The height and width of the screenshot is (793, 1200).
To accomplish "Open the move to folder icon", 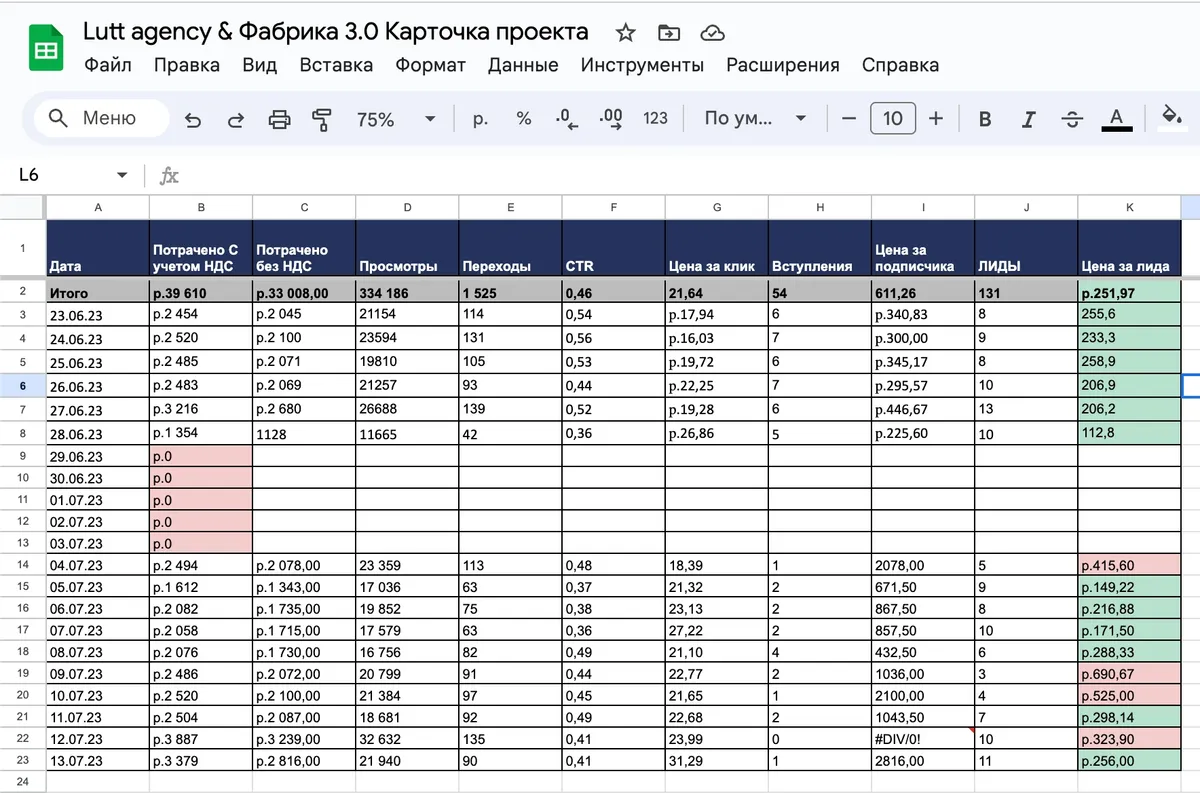I will coord(669,33).
